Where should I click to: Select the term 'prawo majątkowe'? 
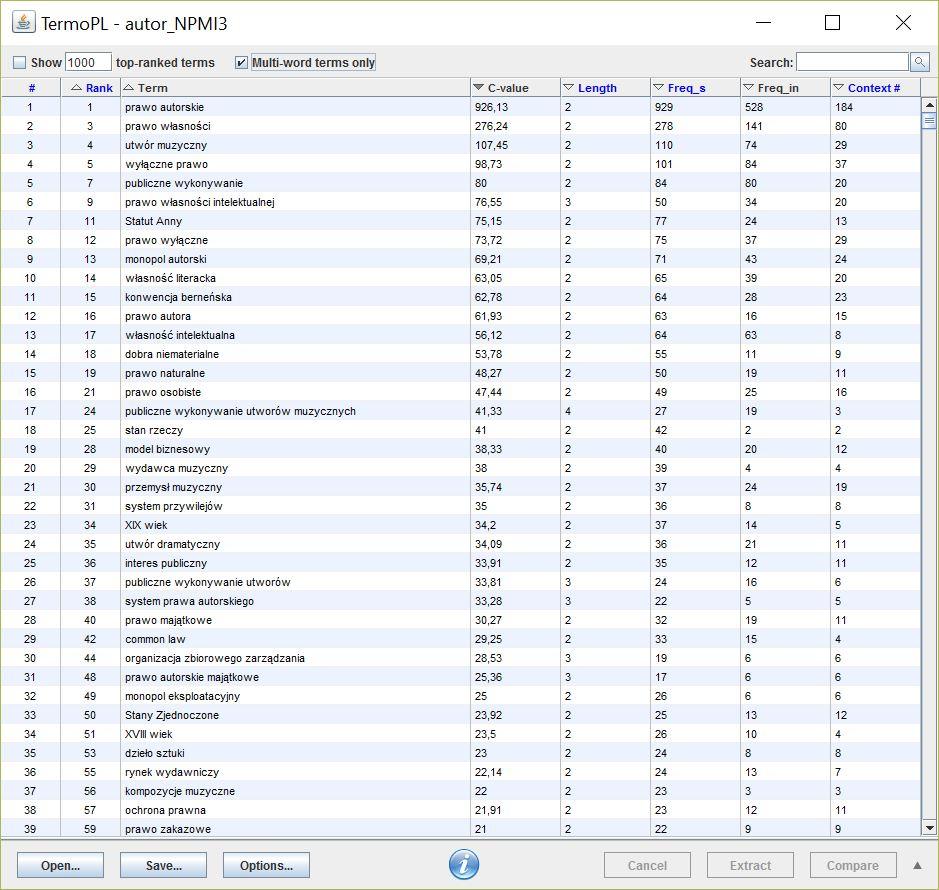pos(168,620)
